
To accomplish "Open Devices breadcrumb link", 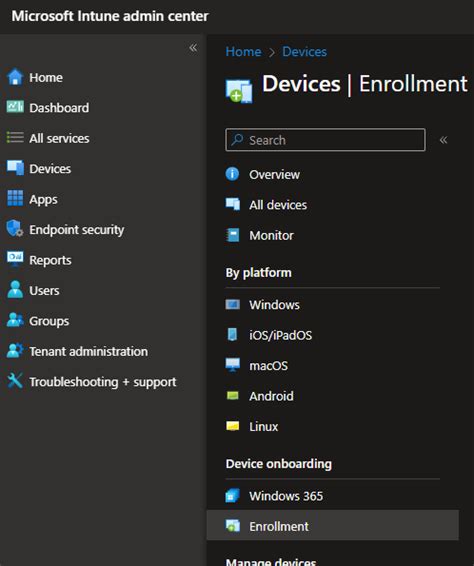I will click(304, 52).
